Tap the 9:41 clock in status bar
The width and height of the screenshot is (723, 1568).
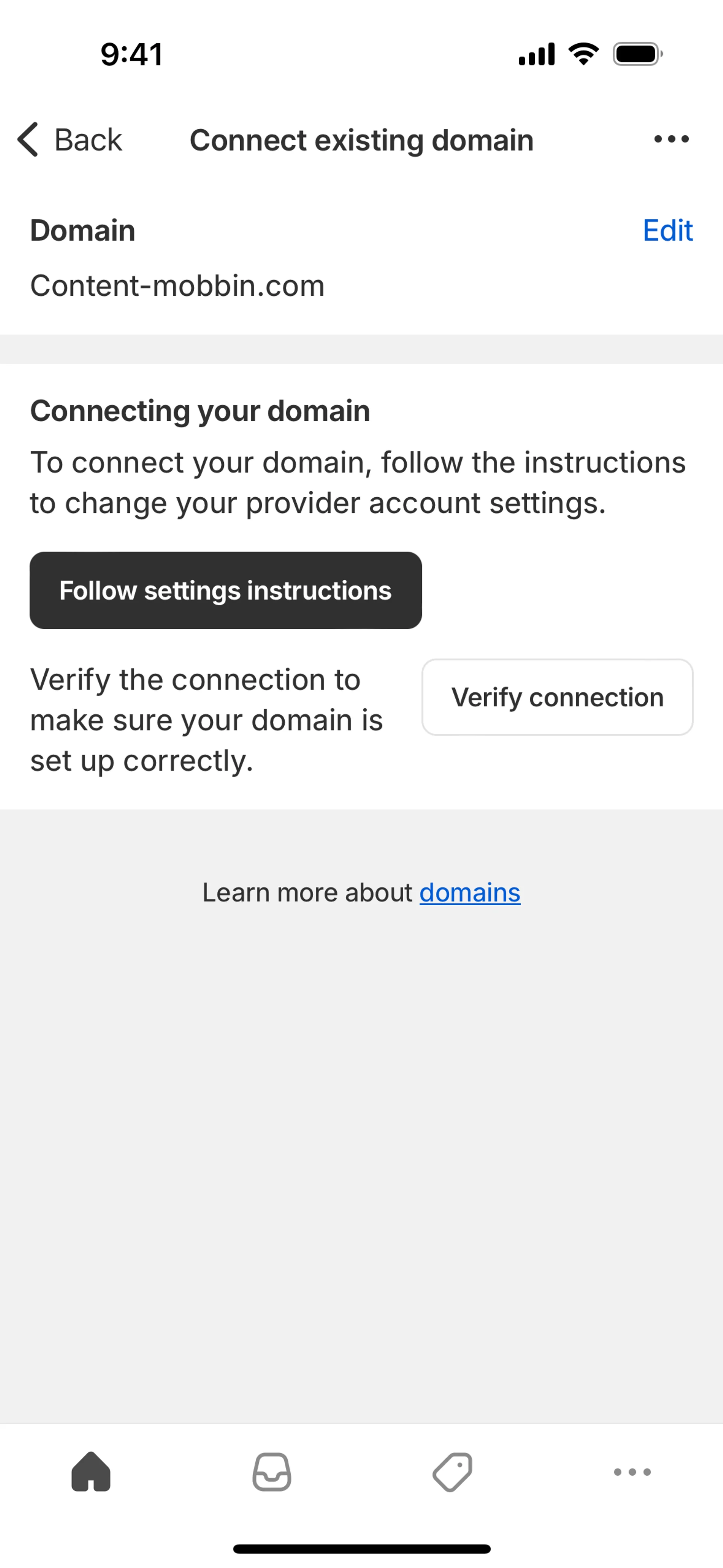pyautogui.click(x=131, y=54)
